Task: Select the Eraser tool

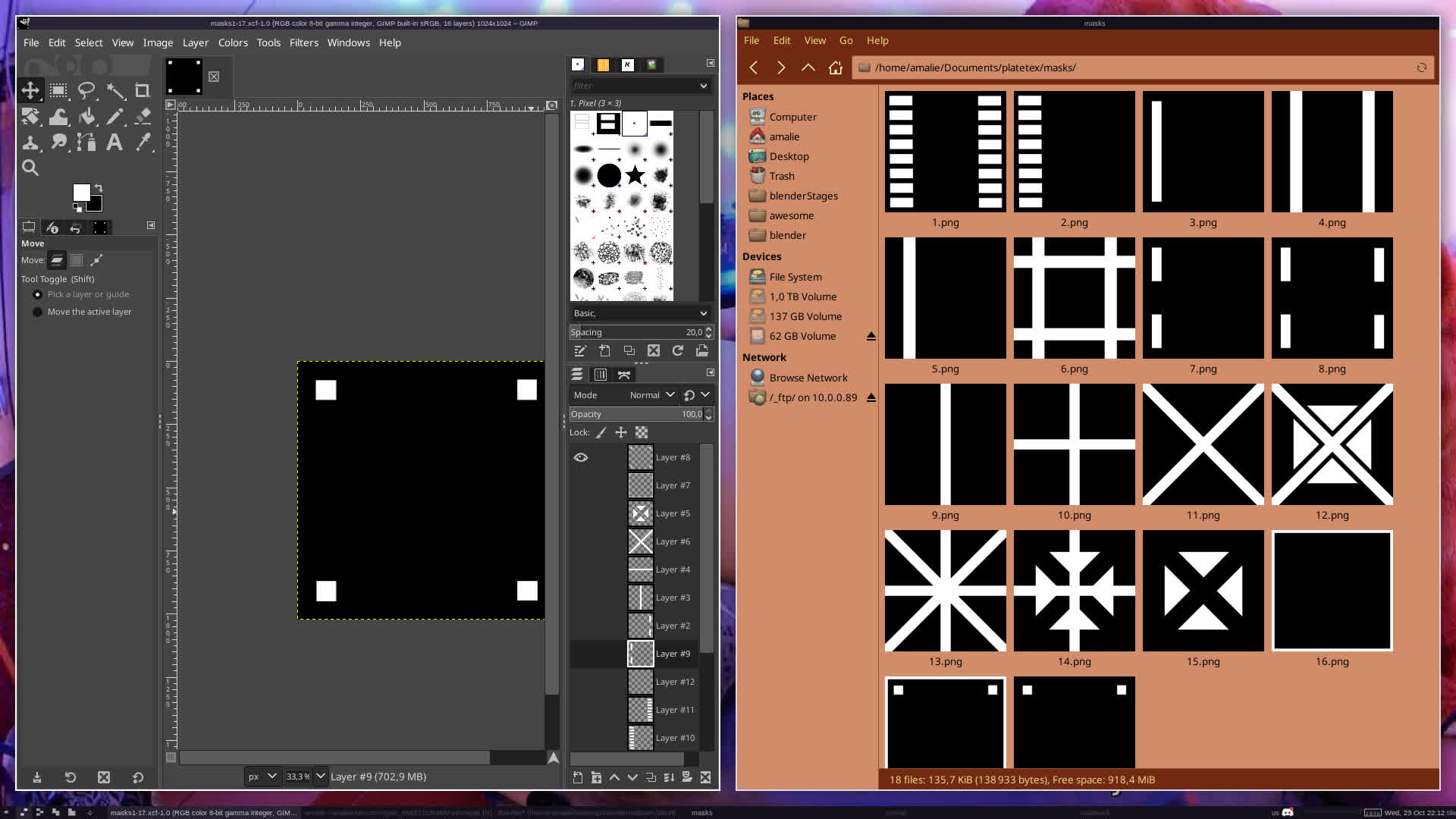Action: click(143, 117)
